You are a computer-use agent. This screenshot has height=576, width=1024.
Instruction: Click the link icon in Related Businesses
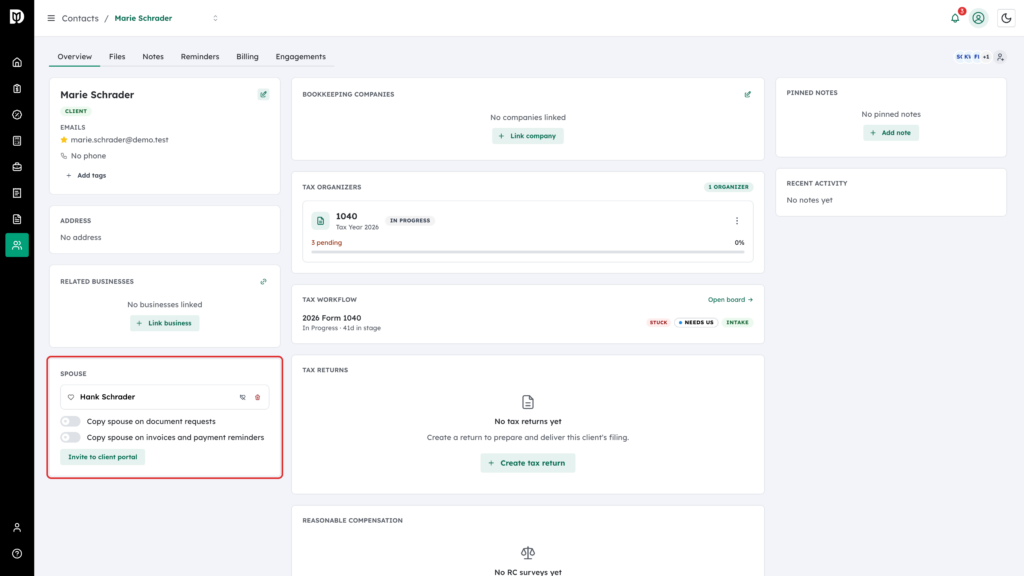coord(264,282)
